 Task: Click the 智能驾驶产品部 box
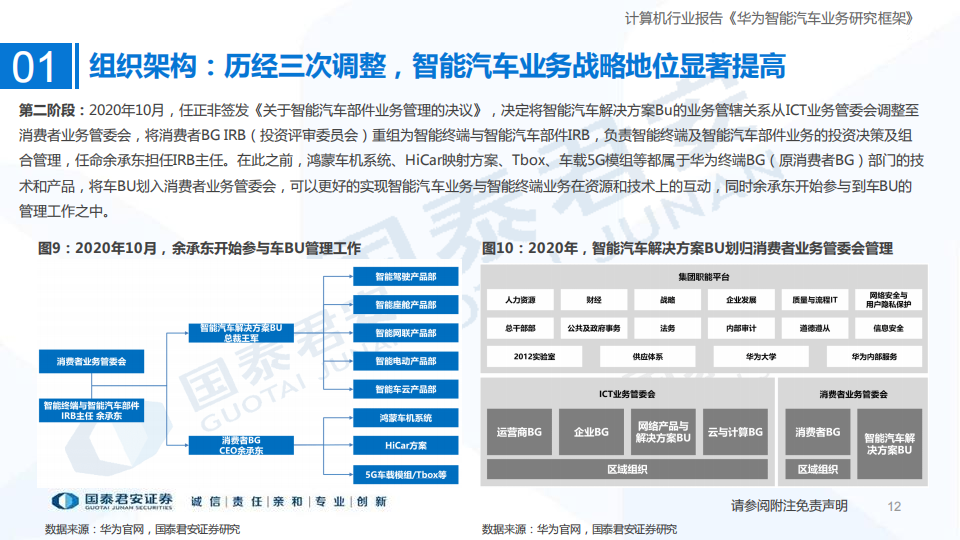click(x=405, y=277)
